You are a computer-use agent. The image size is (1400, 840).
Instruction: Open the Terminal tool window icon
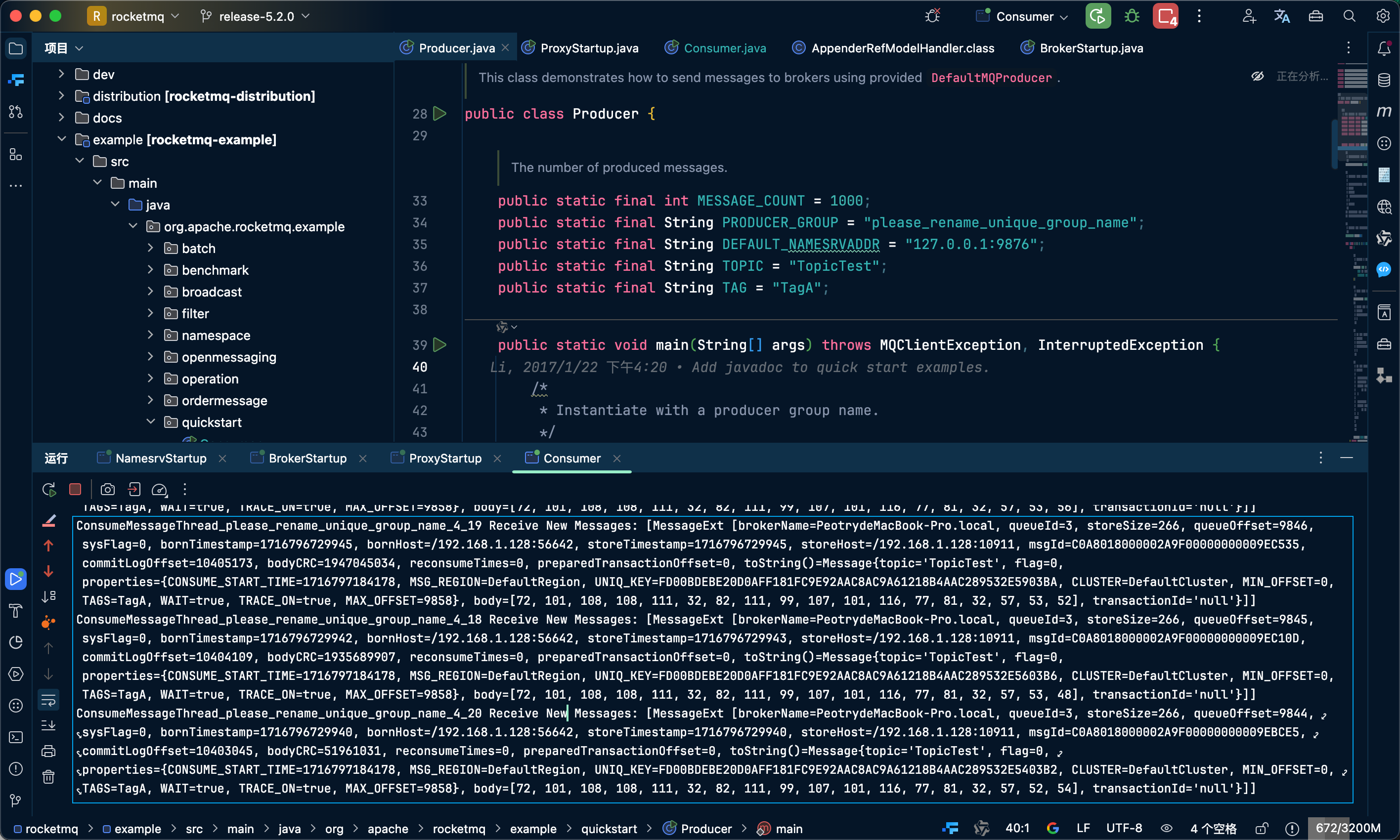16,737
